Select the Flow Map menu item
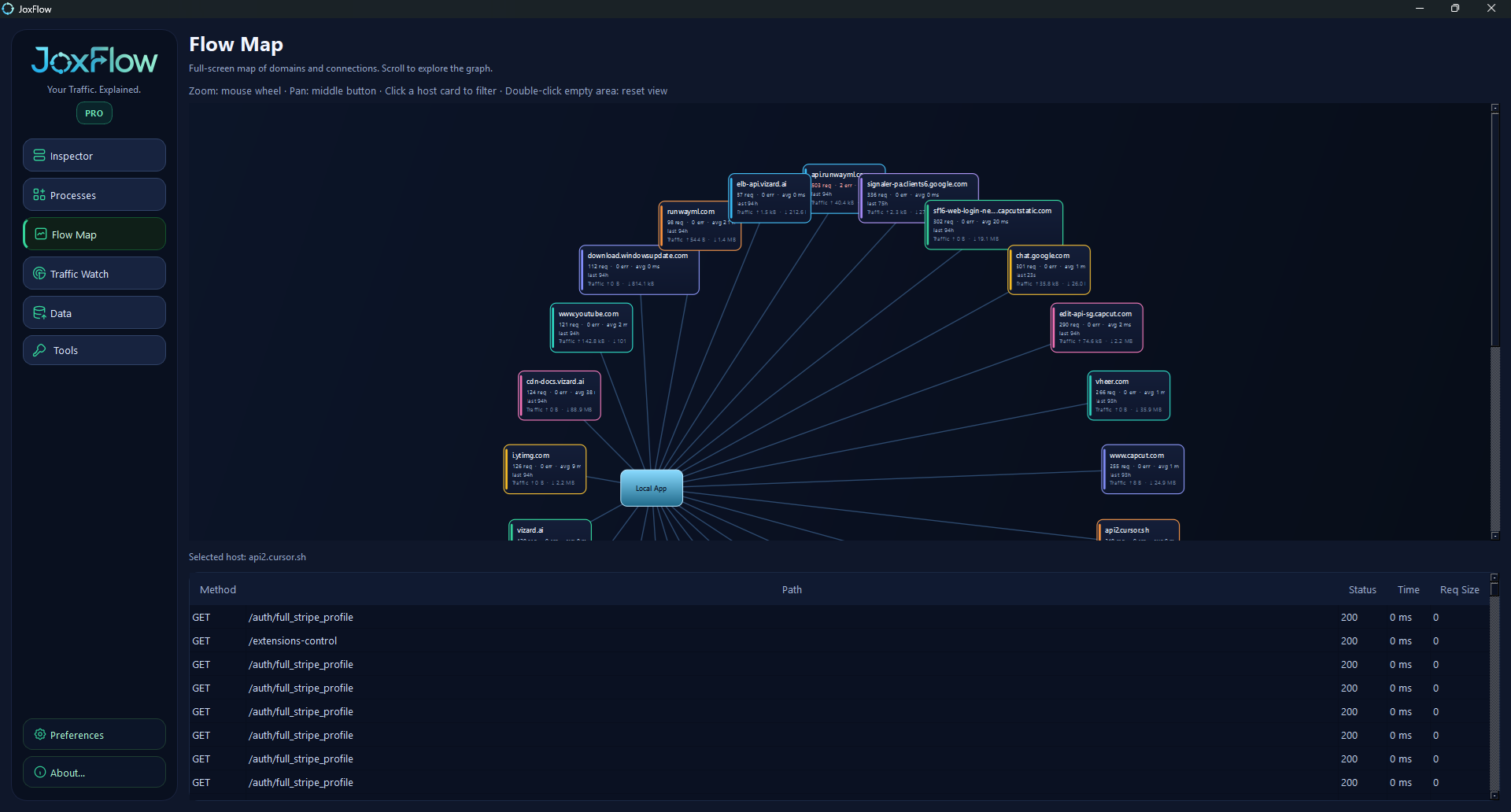 tap(94, 234)
